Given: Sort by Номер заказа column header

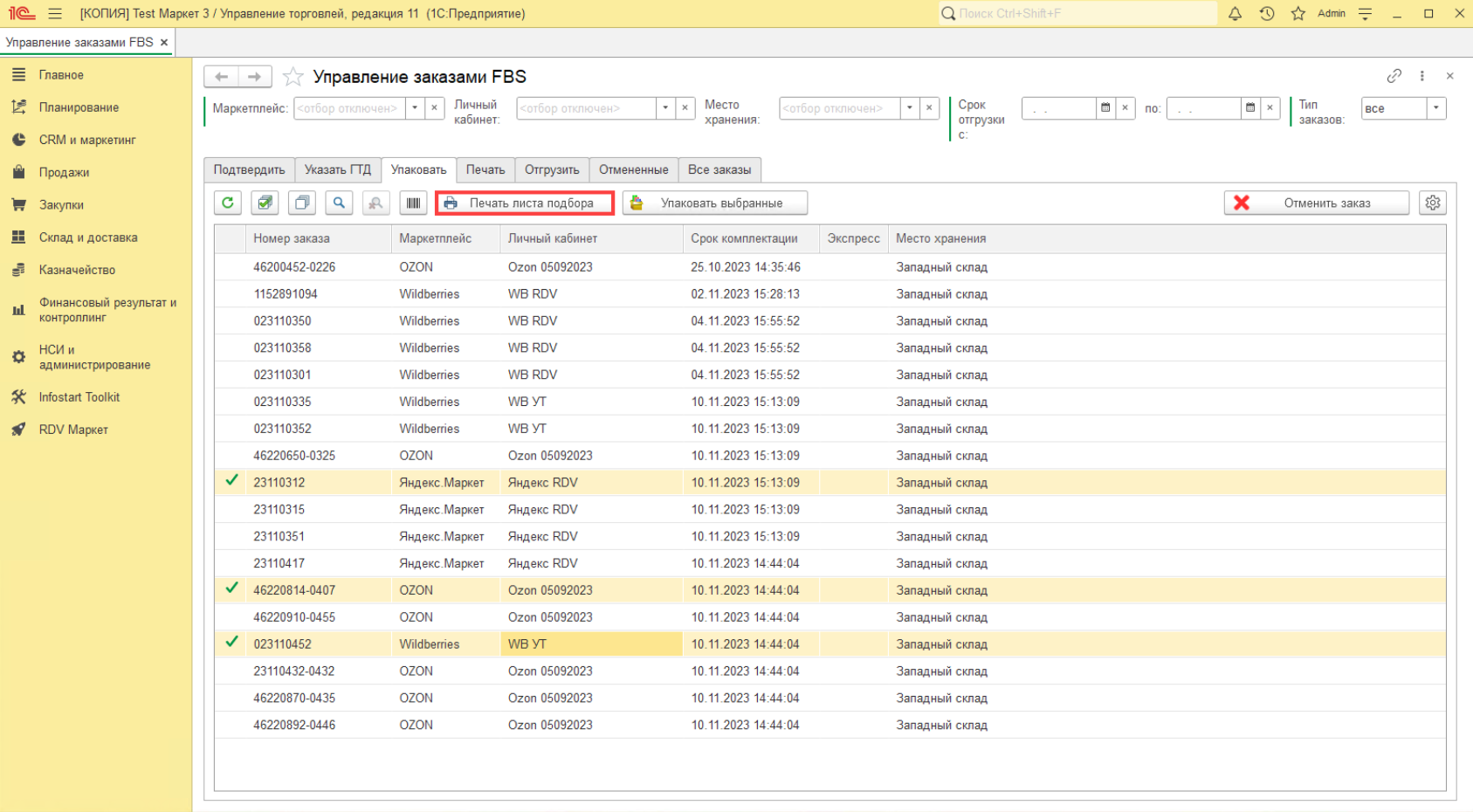Looking at the screenshot, I should [x=319, y=238].
